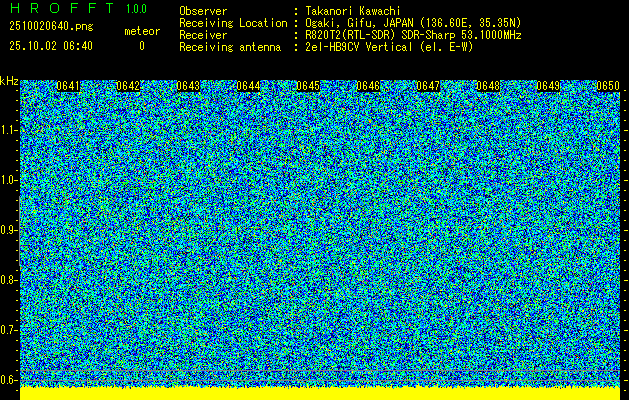Click the 0649 time marker
The width and height of the screenshot is (629, 400).
[548, 86]
